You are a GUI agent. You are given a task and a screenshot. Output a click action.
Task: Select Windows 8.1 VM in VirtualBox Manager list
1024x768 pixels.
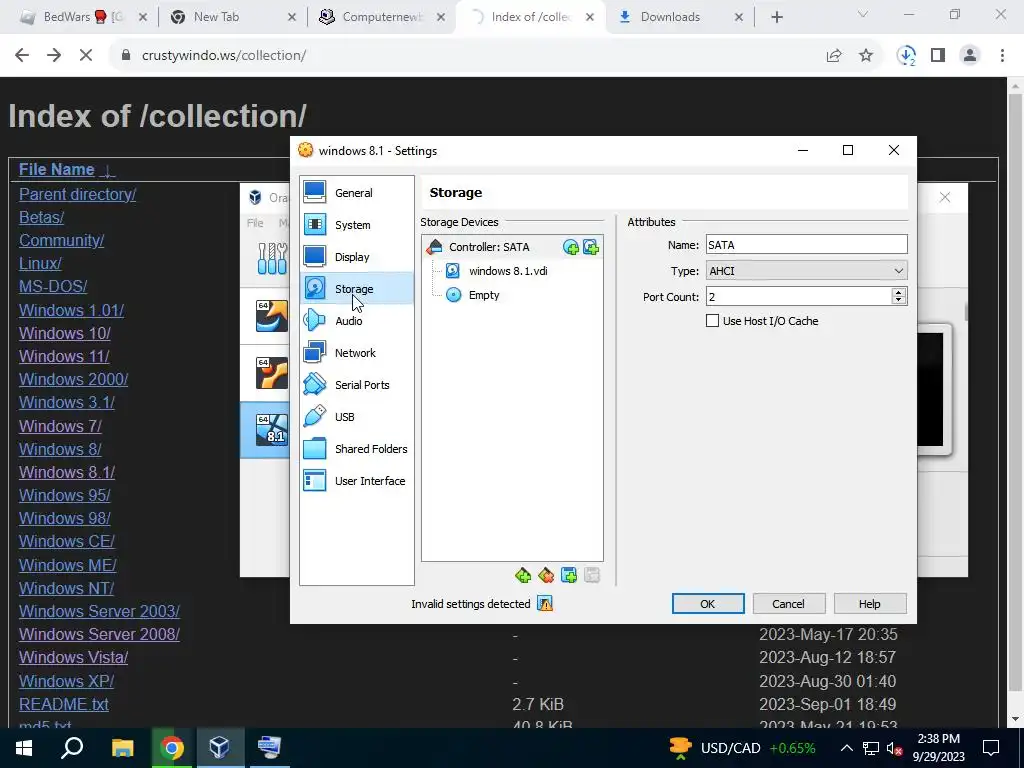point(265,430)
